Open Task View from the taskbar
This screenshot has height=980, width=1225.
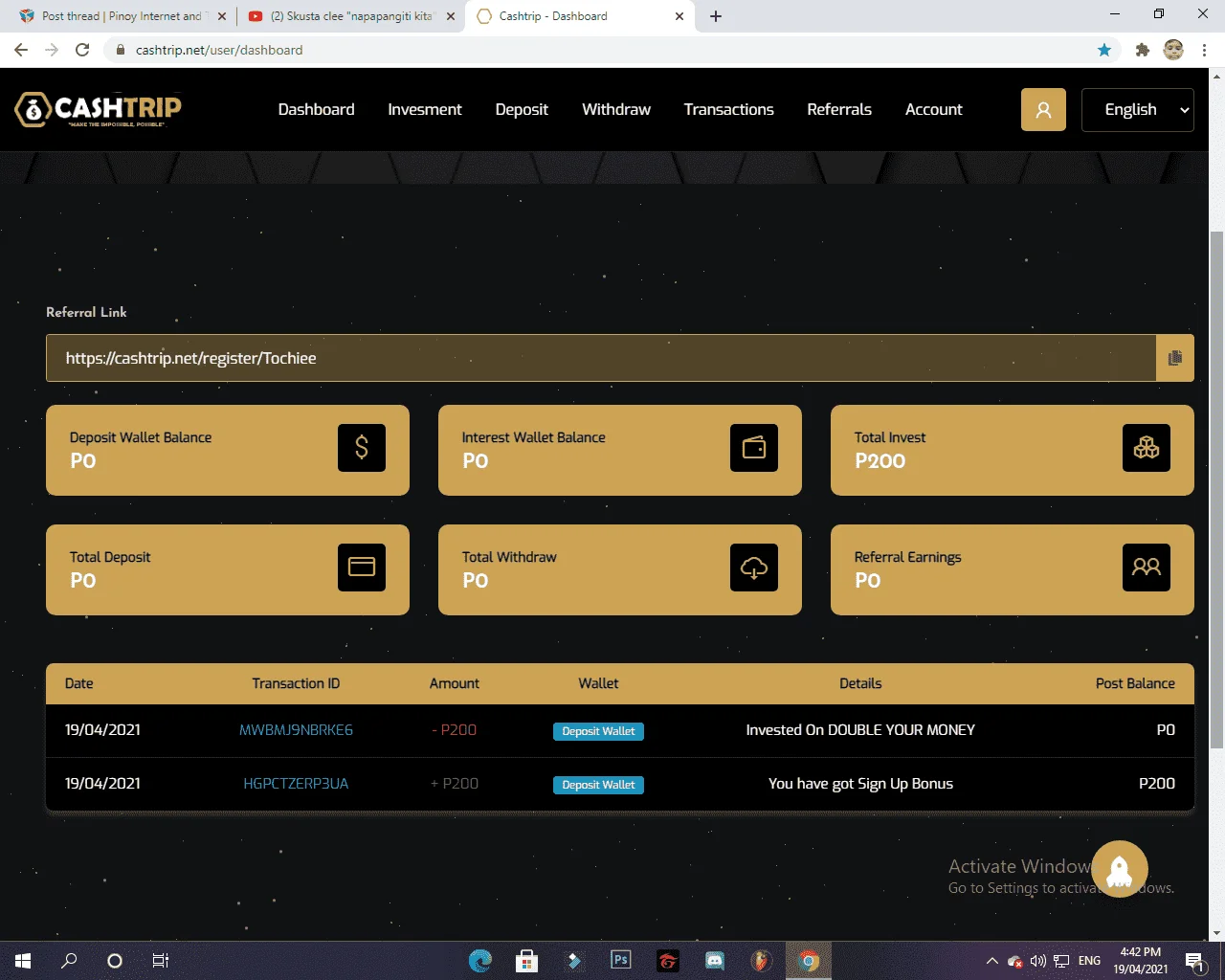(x=161, y=961)
